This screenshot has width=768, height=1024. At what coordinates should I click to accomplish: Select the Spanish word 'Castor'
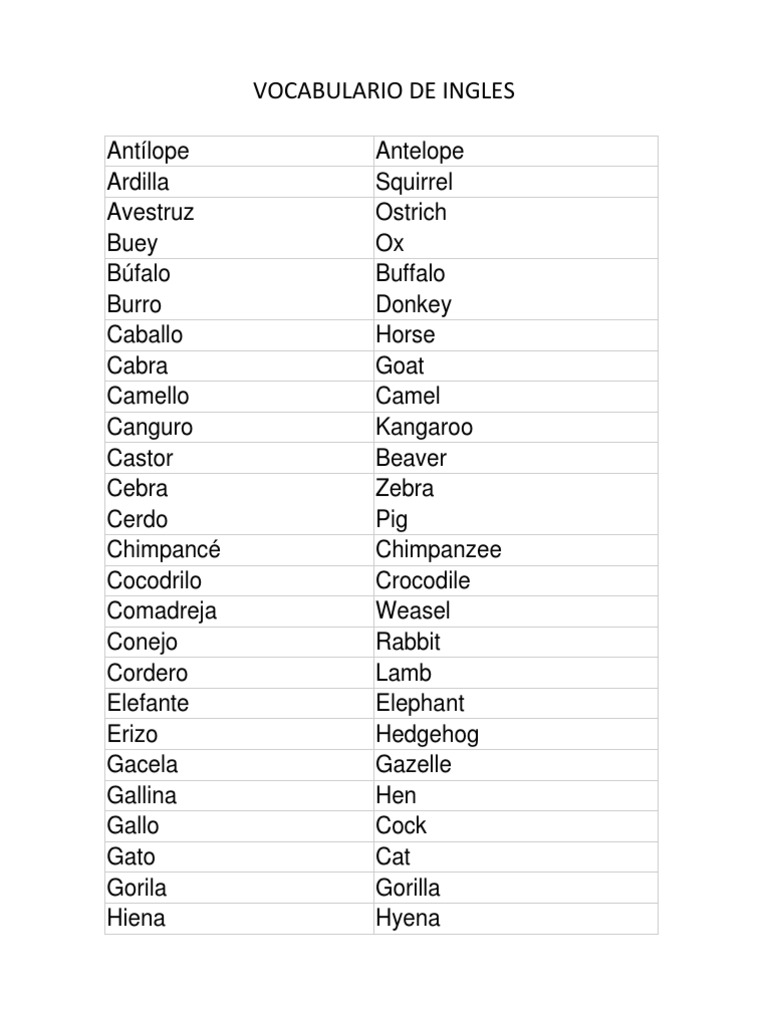tap(140, 458)
